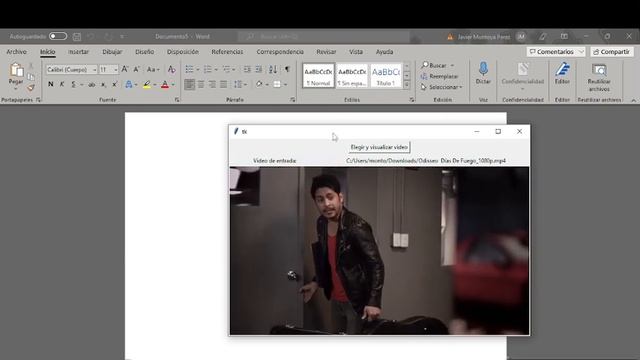Open the font size 11 dropdown
The width and height of the screenshot is (640, 360).
coord(116,70)
